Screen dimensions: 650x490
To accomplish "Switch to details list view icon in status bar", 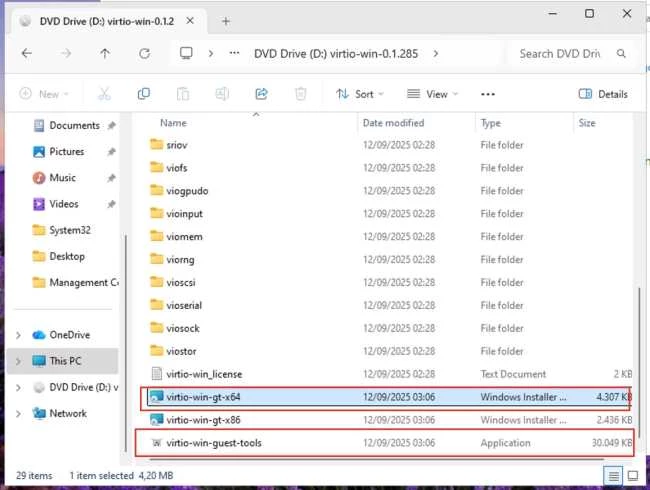I will 613,475.
